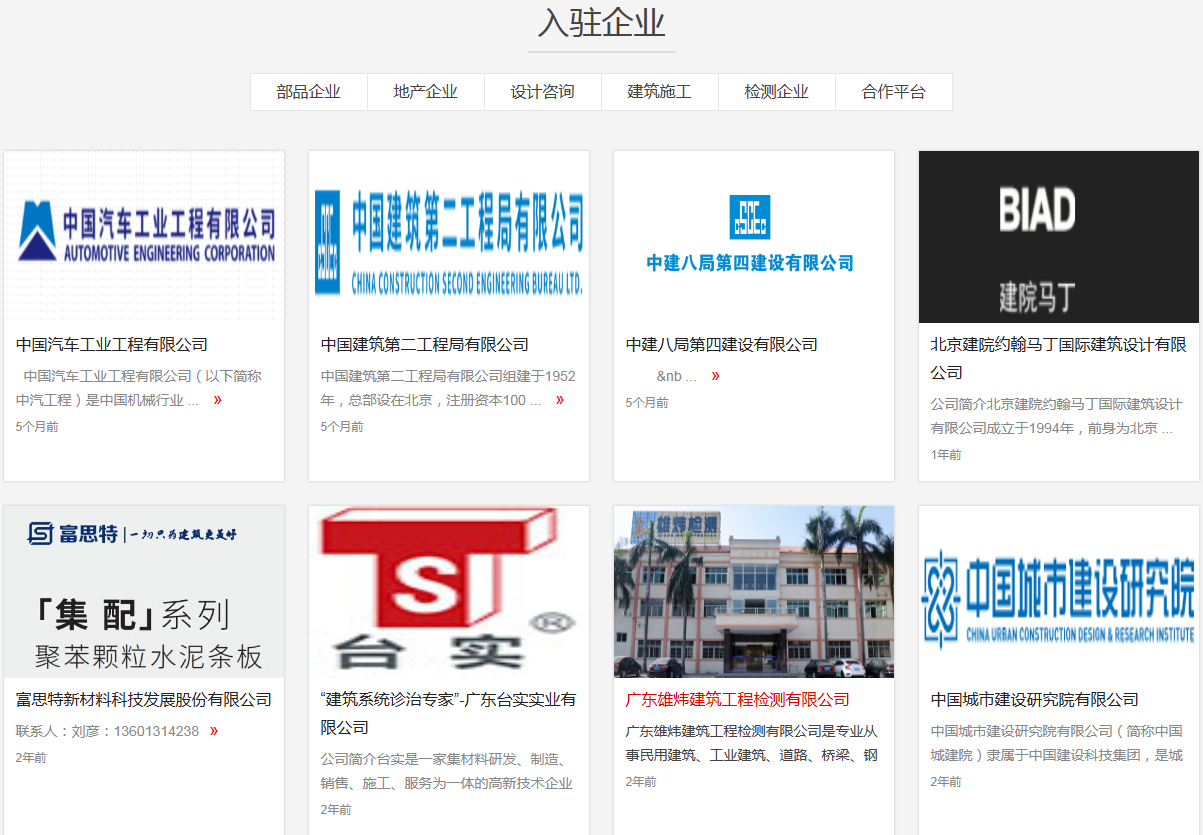Click the description mentioning 组建于1952年
This screenshot has width=1203, height=835.
click(x=448, y=388)
